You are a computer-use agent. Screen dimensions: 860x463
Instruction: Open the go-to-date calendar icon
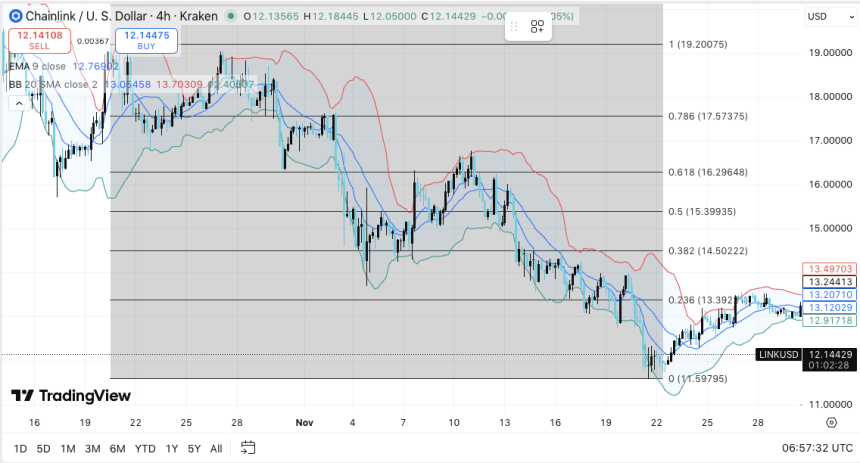pyautogui.click(x=249, y=447)
